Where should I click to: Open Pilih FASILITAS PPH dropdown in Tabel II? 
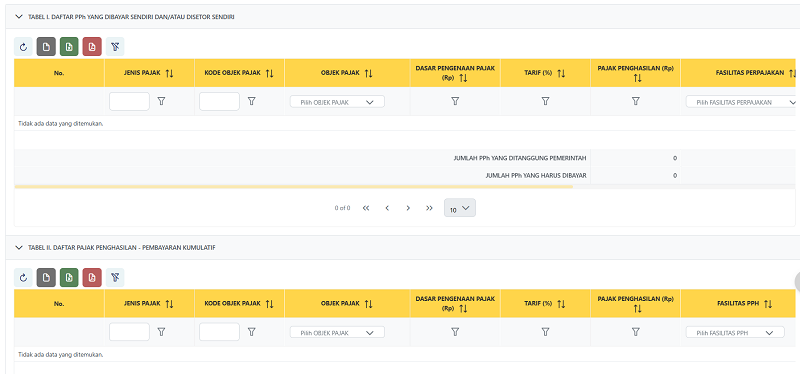(x=735, y=332)
